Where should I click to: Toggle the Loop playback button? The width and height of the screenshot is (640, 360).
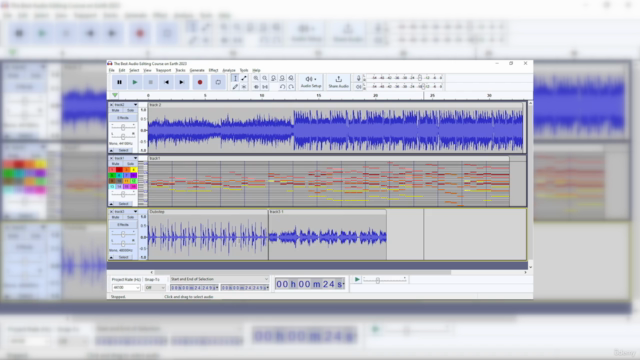pos(218,82)
